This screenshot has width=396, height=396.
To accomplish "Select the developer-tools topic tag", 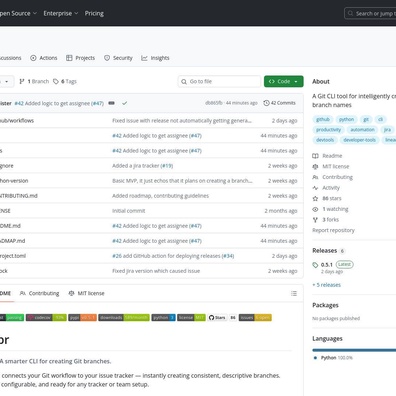I will pos(359,140).
